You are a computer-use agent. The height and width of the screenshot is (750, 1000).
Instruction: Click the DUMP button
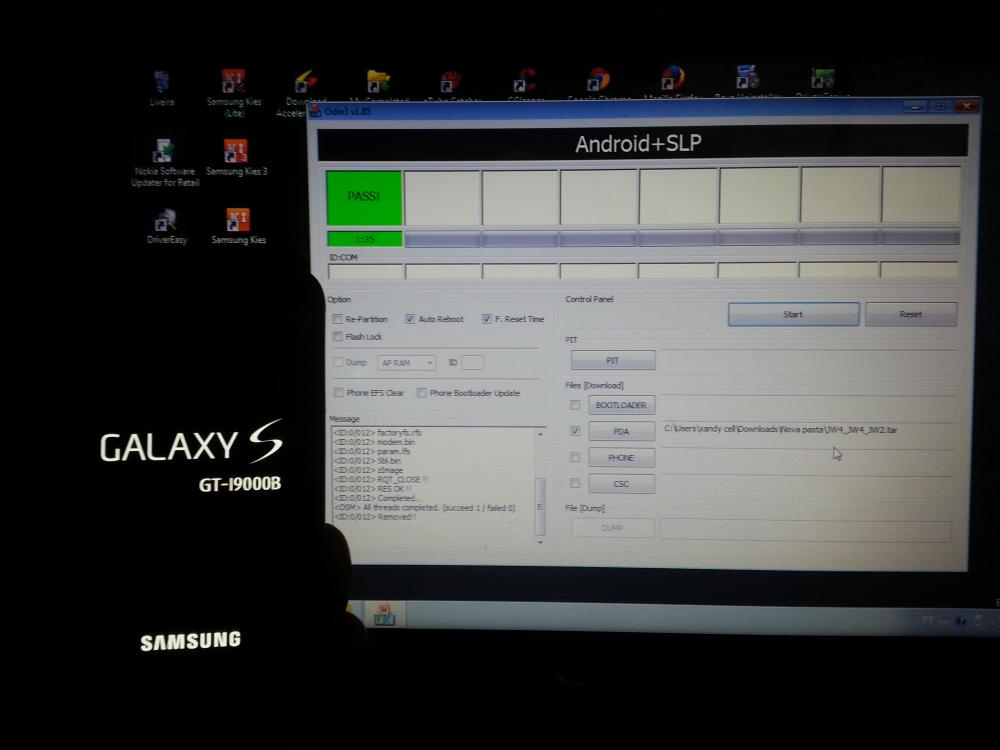[612, 528]
